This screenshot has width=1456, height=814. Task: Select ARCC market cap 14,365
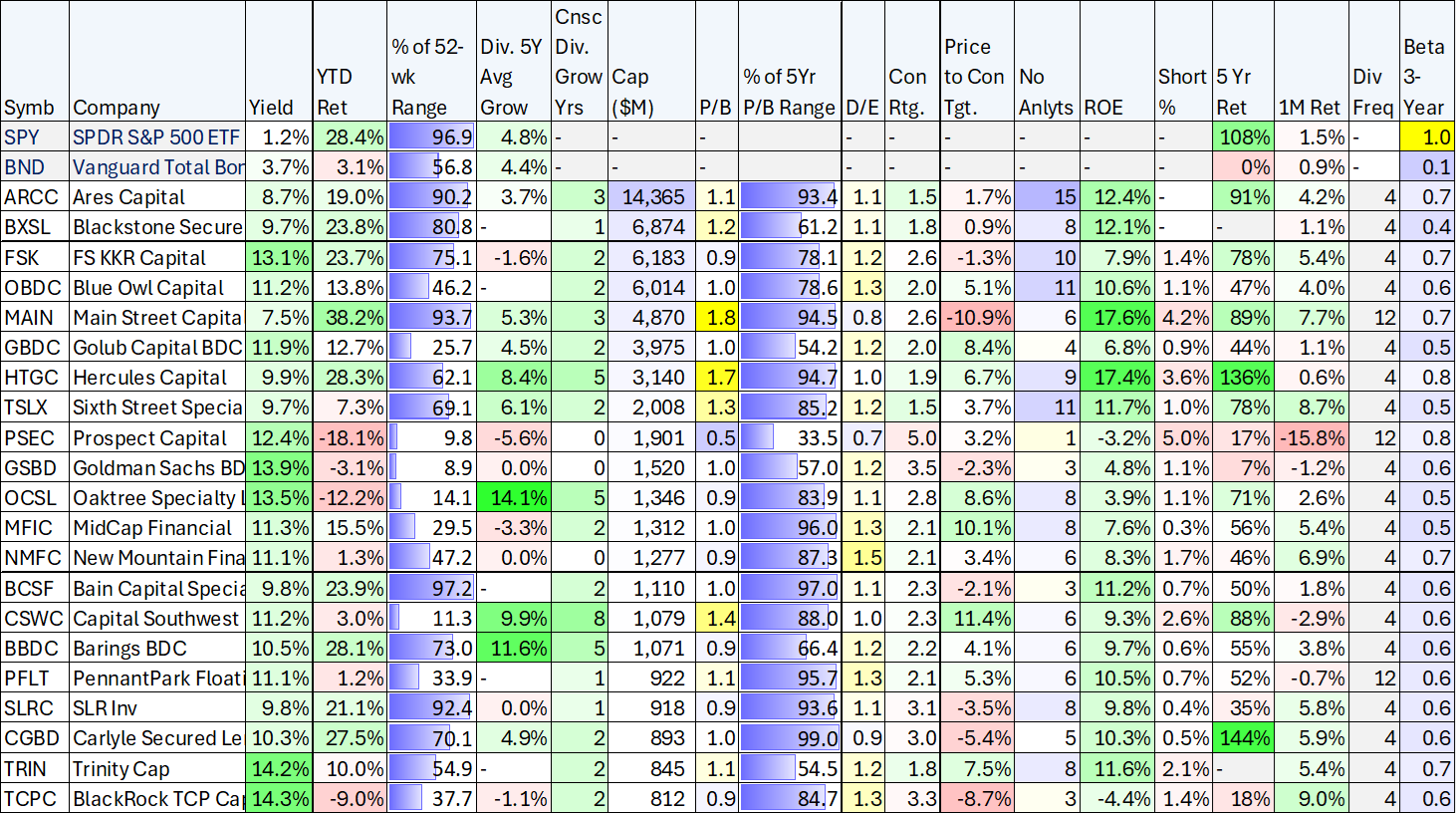click(x=651, y=197)
